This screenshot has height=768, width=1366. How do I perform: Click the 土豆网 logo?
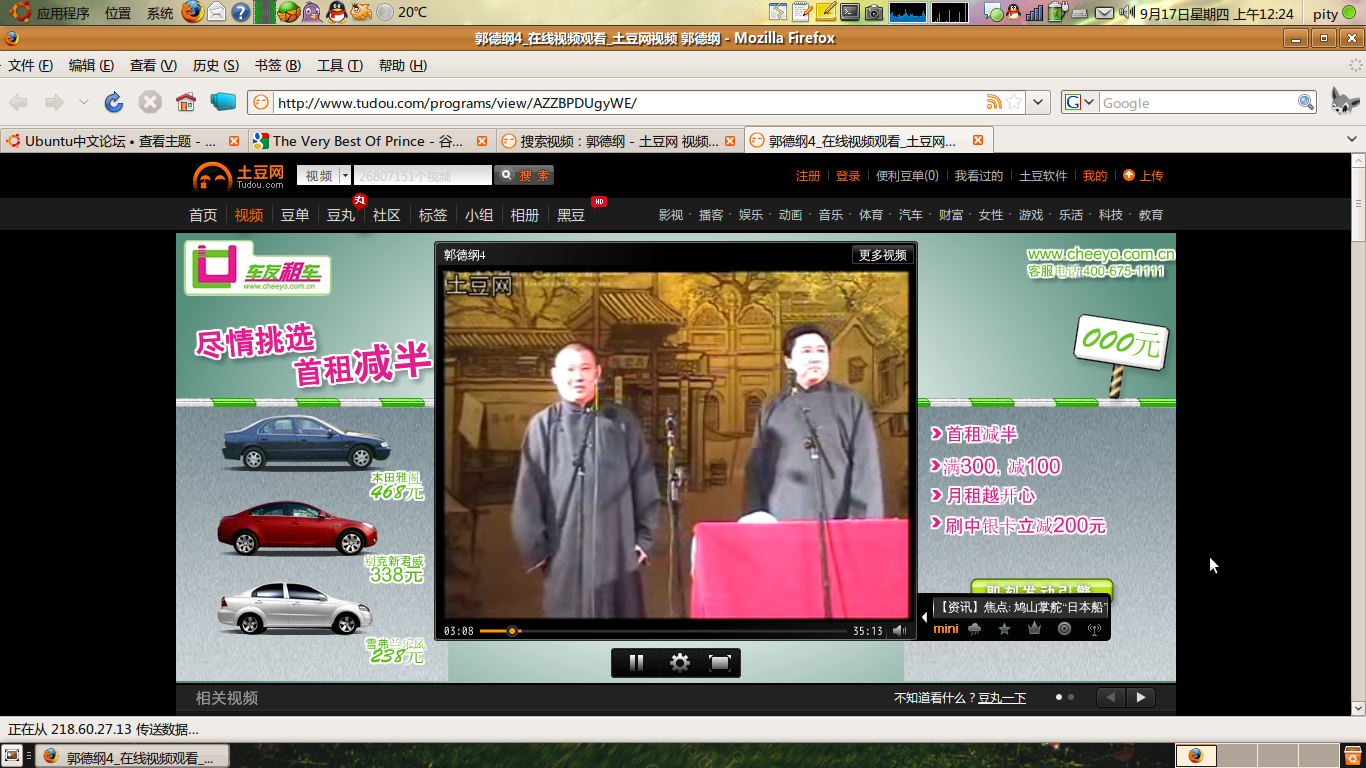click(x=239, y=176)
